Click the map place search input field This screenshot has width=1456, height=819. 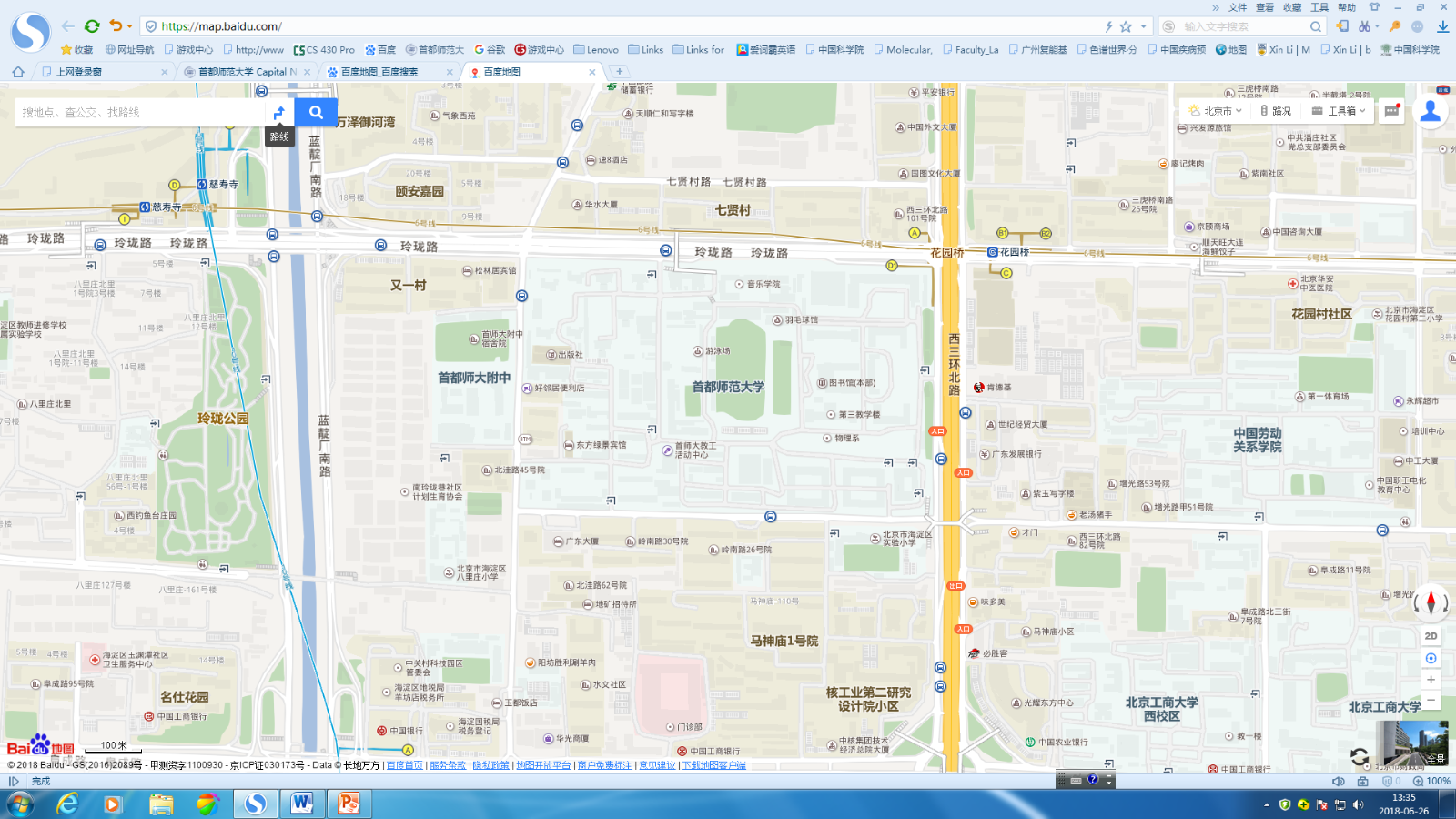point(136,112)
